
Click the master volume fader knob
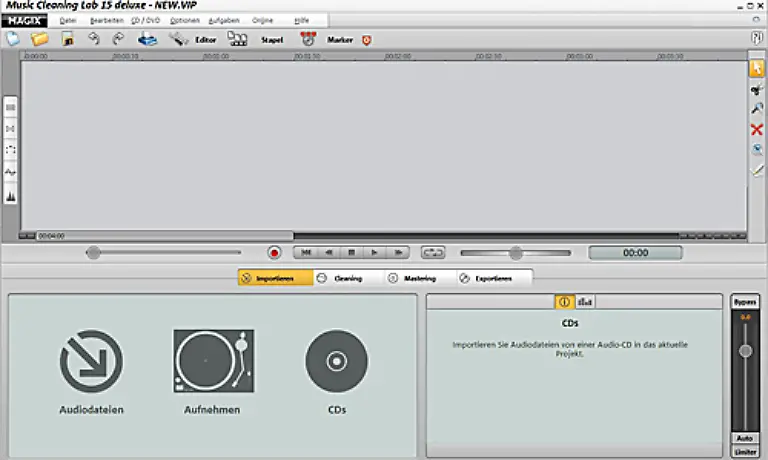tap(745, 351)
